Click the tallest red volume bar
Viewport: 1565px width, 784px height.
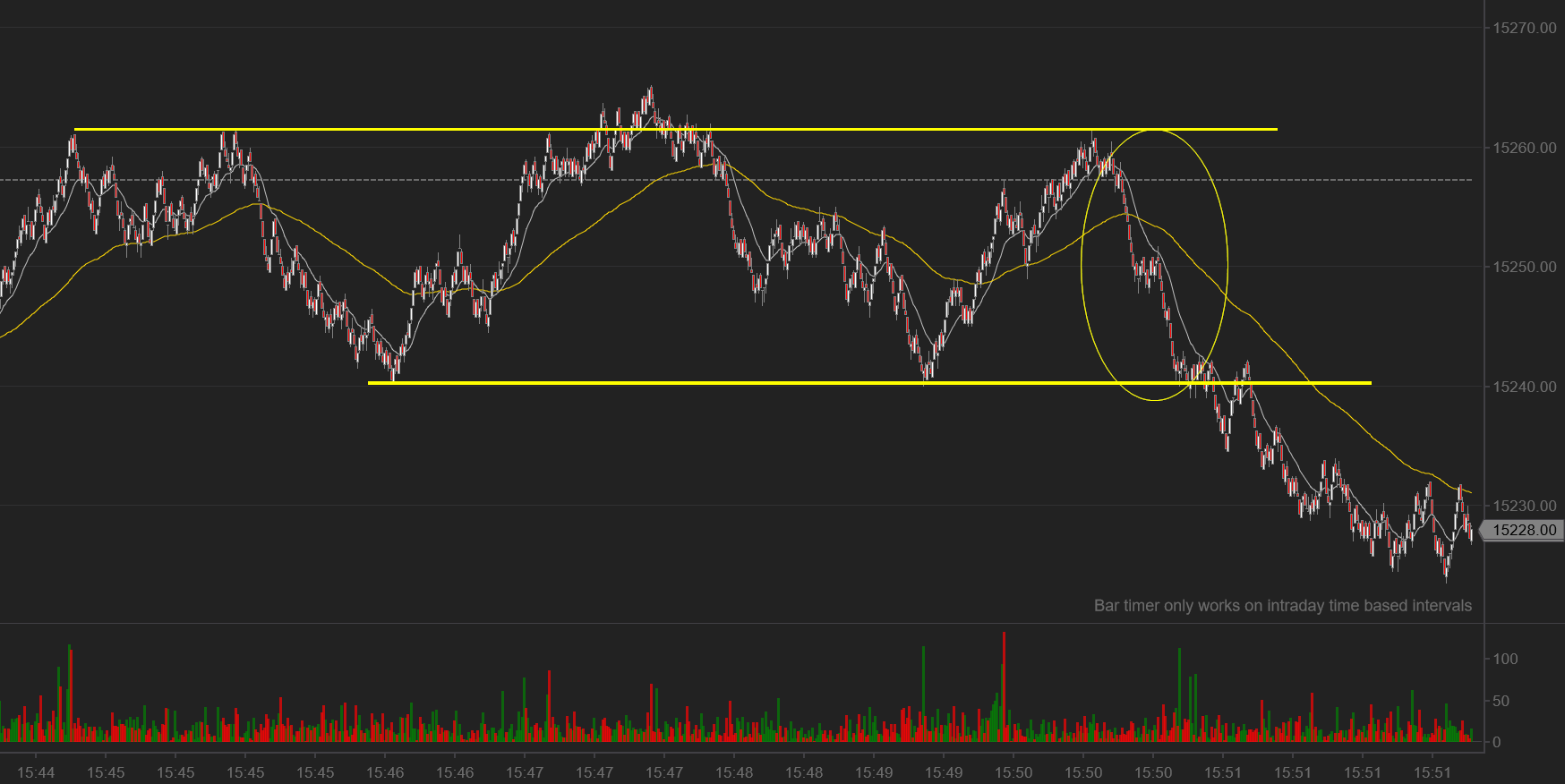click(1004, 686)
